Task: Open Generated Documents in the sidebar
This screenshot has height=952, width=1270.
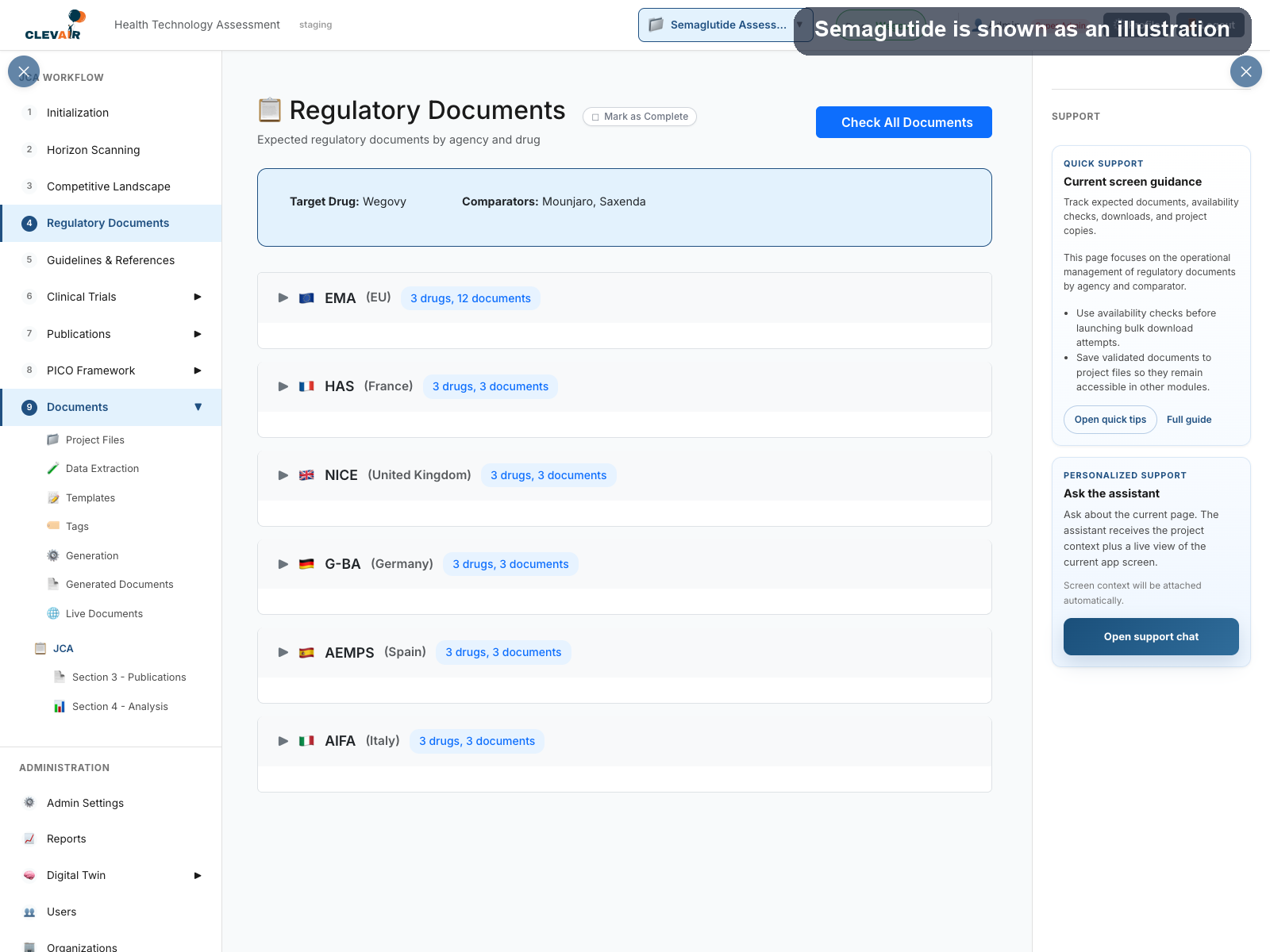Action: 119,584
